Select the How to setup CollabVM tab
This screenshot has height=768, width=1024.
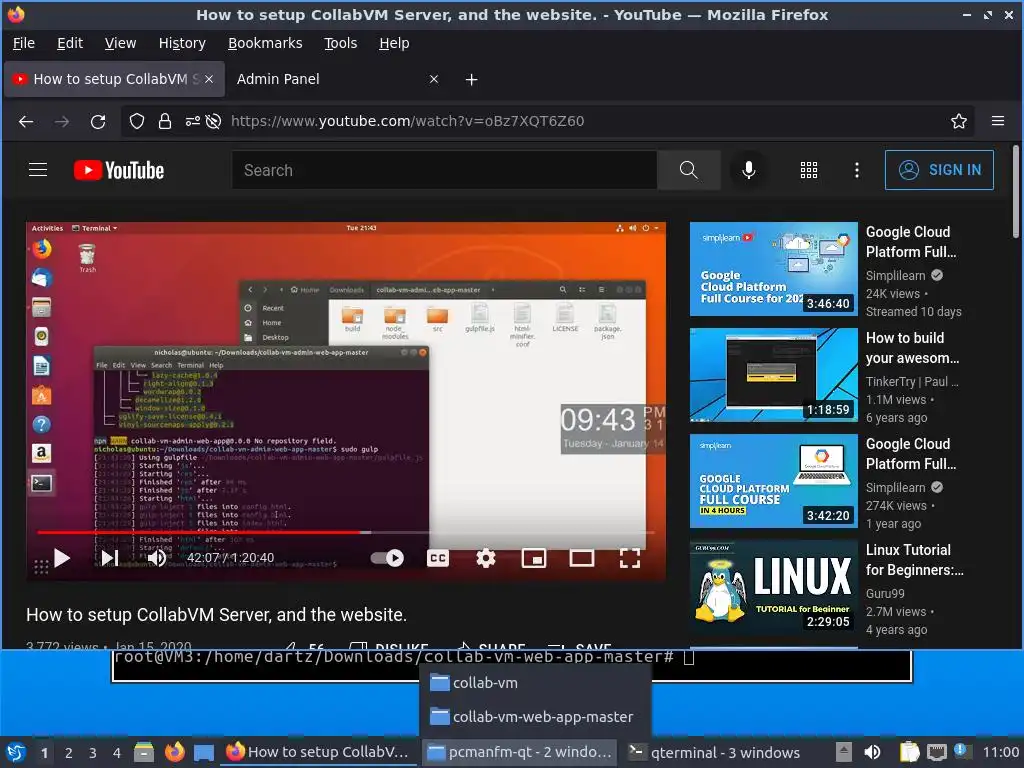pos(115,79)
